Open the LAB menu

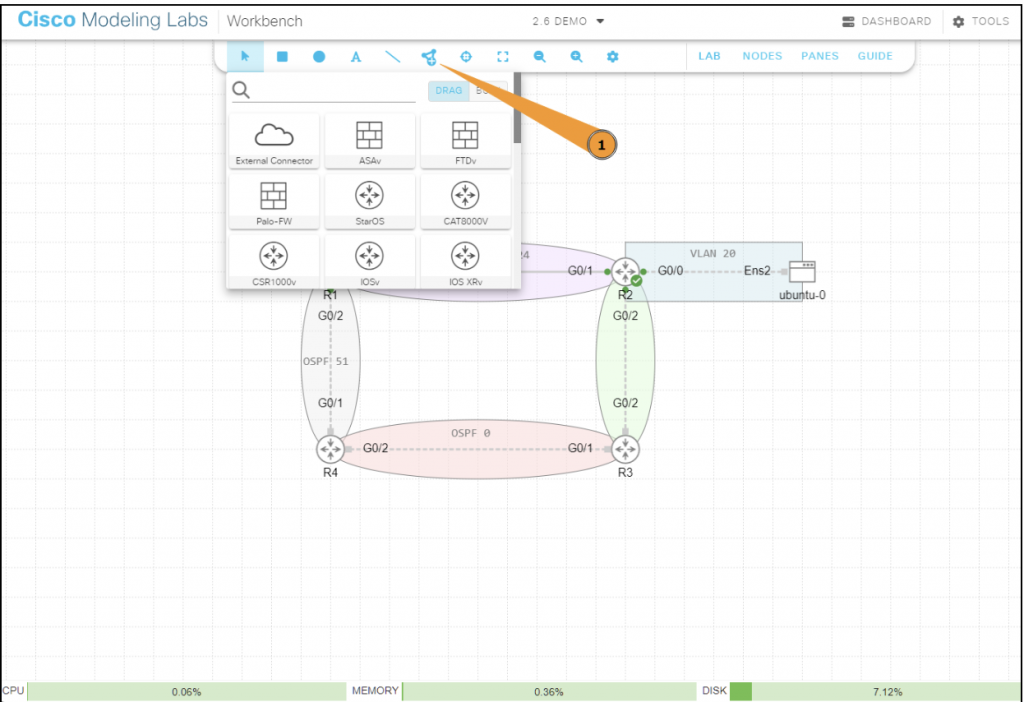click(709, 56)
